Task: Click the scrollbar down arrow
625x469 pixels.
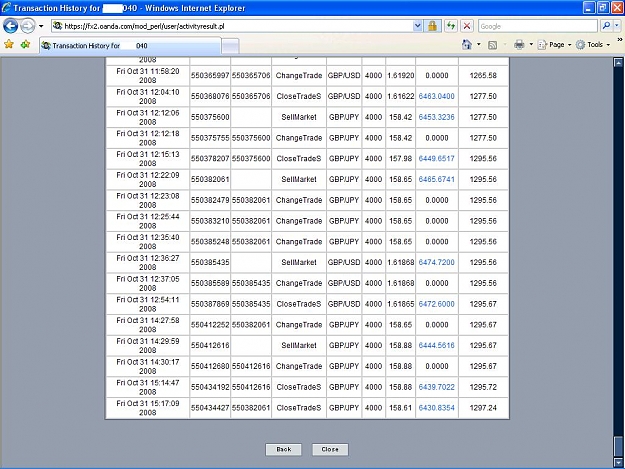Action: coord(618,462)
